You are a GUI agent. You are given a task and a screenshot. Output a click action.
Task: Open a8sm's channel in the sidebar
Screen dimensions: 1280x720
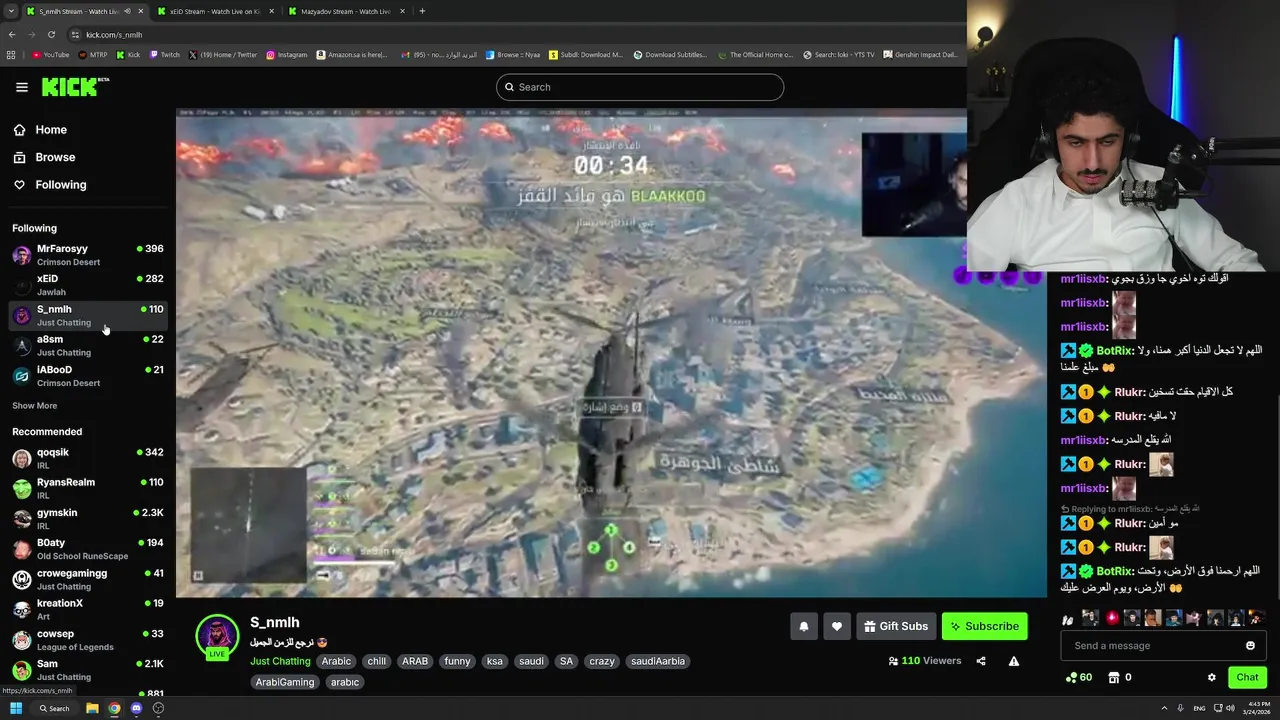pyautogui.click(x=88, y=345)
